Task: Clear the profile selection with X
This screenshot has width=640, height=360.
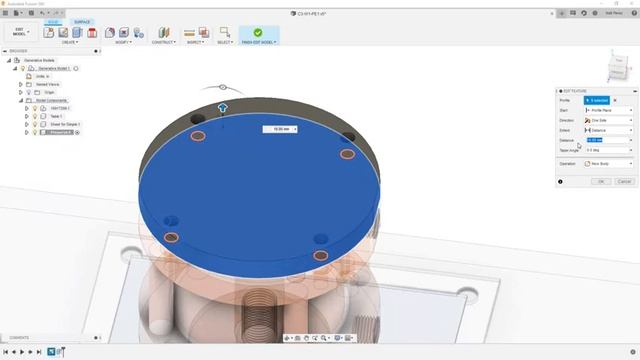Action: [x=615, y=100]
